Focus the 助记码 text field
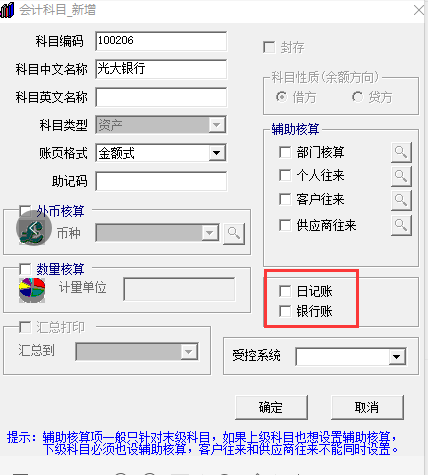This screenshot has height=475, width=428. pos(161,181)
